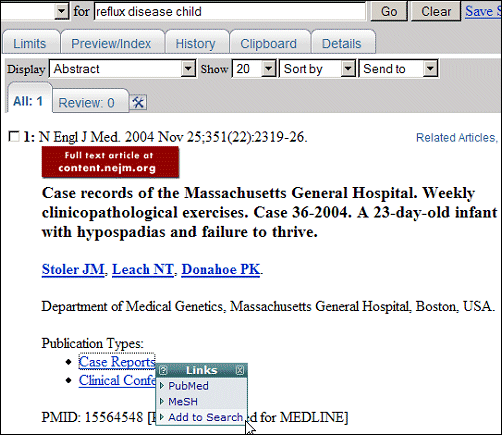Click the Case Reports publication type link
Image resolution: width=502 pixels, height=435 pixels.
click(117, 362)
